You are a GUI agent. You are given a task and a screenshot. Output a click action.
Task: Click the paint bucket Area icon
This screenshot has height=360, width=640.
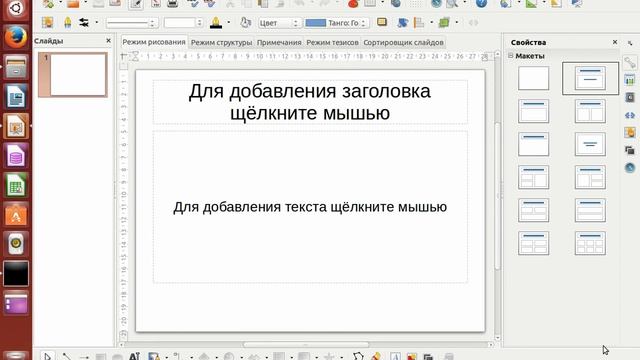point(245,22)
